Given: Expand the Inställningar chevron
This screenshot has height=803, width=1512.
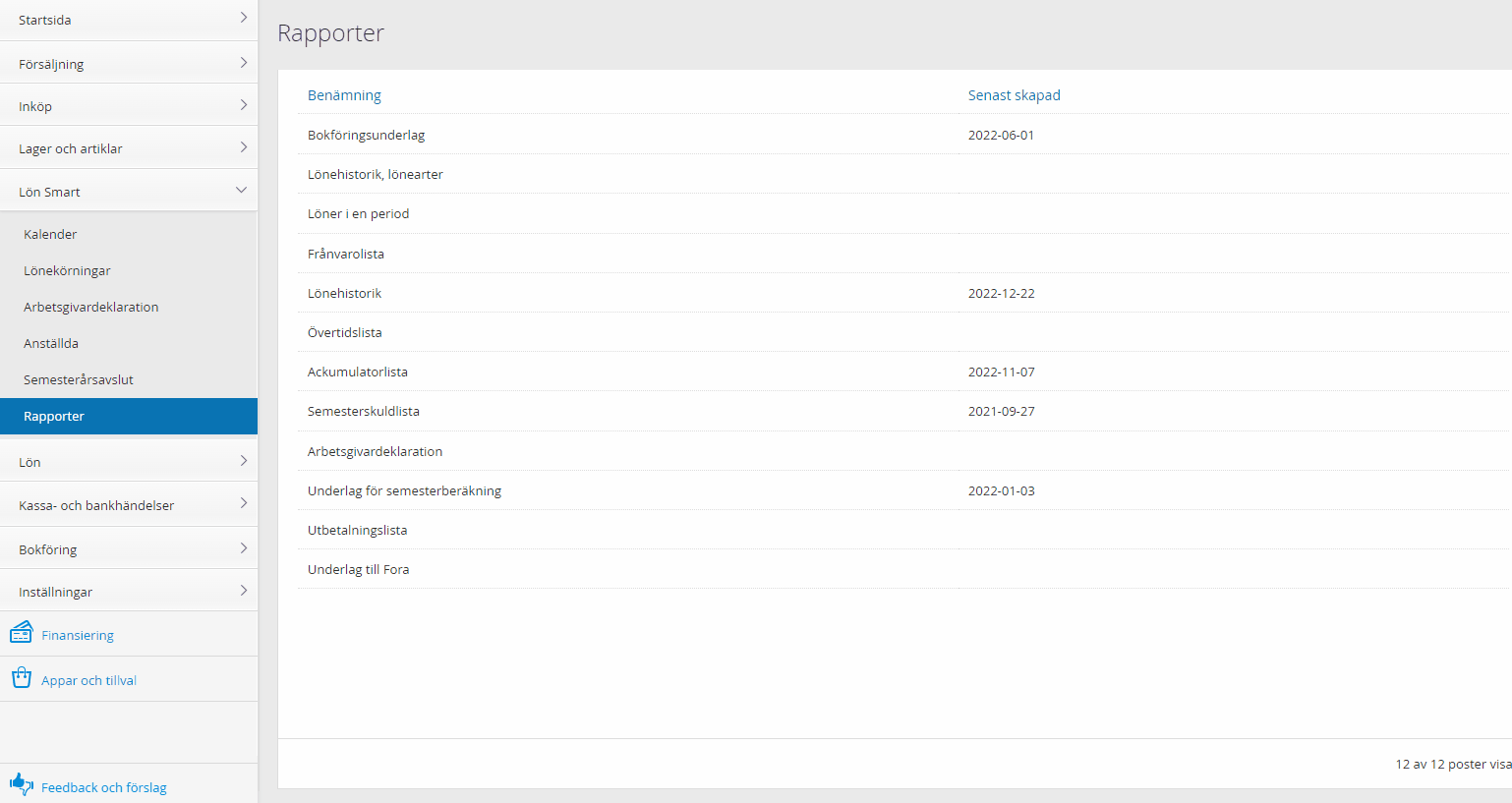Looking at the screenshot, I should (243, 591).
